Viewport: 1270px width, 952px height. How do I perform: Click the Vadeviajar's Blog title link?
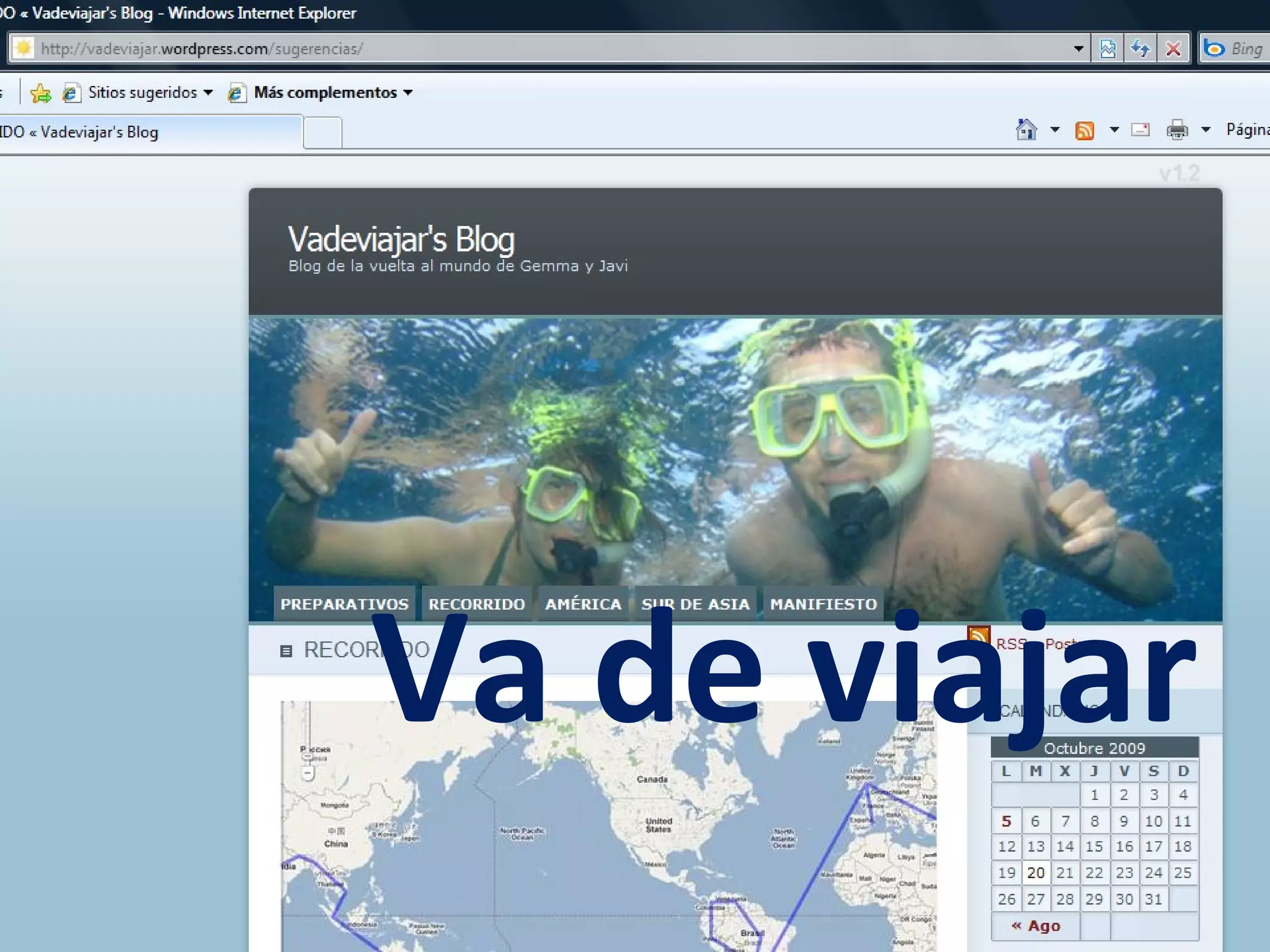(x=401, y=239)
